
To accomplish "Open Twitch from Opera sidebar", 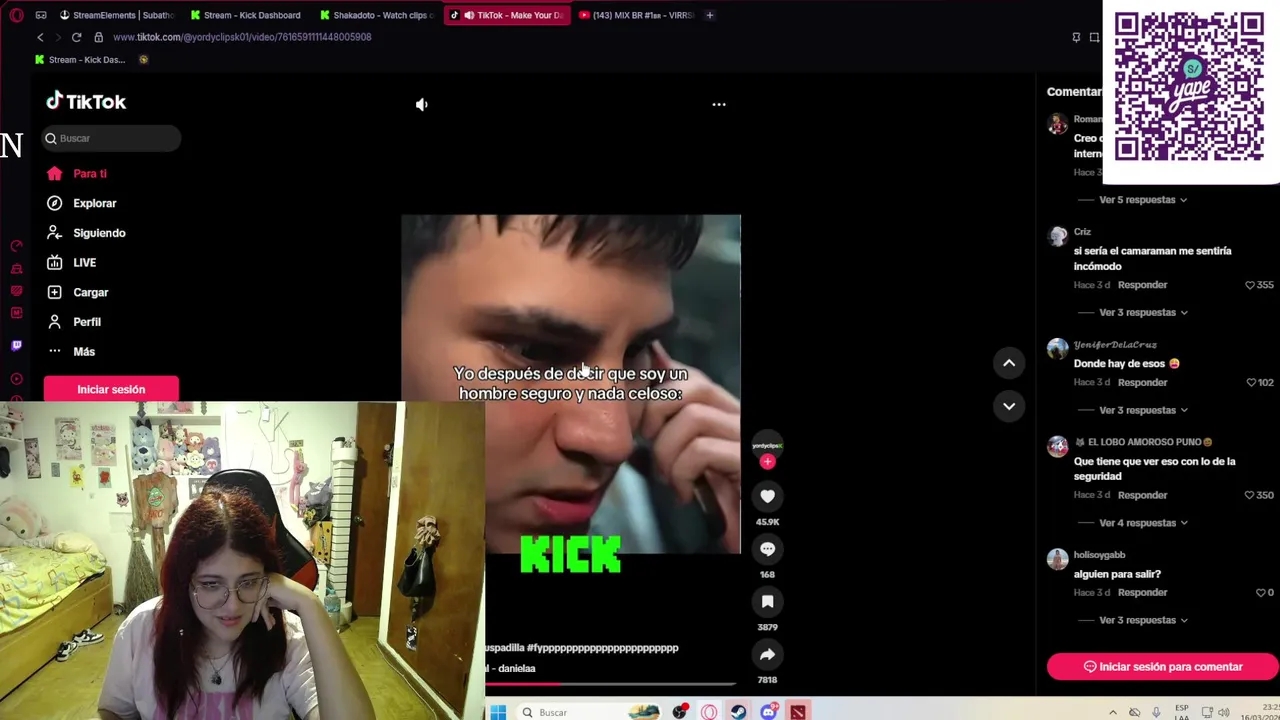I will (x=16, y=345).
